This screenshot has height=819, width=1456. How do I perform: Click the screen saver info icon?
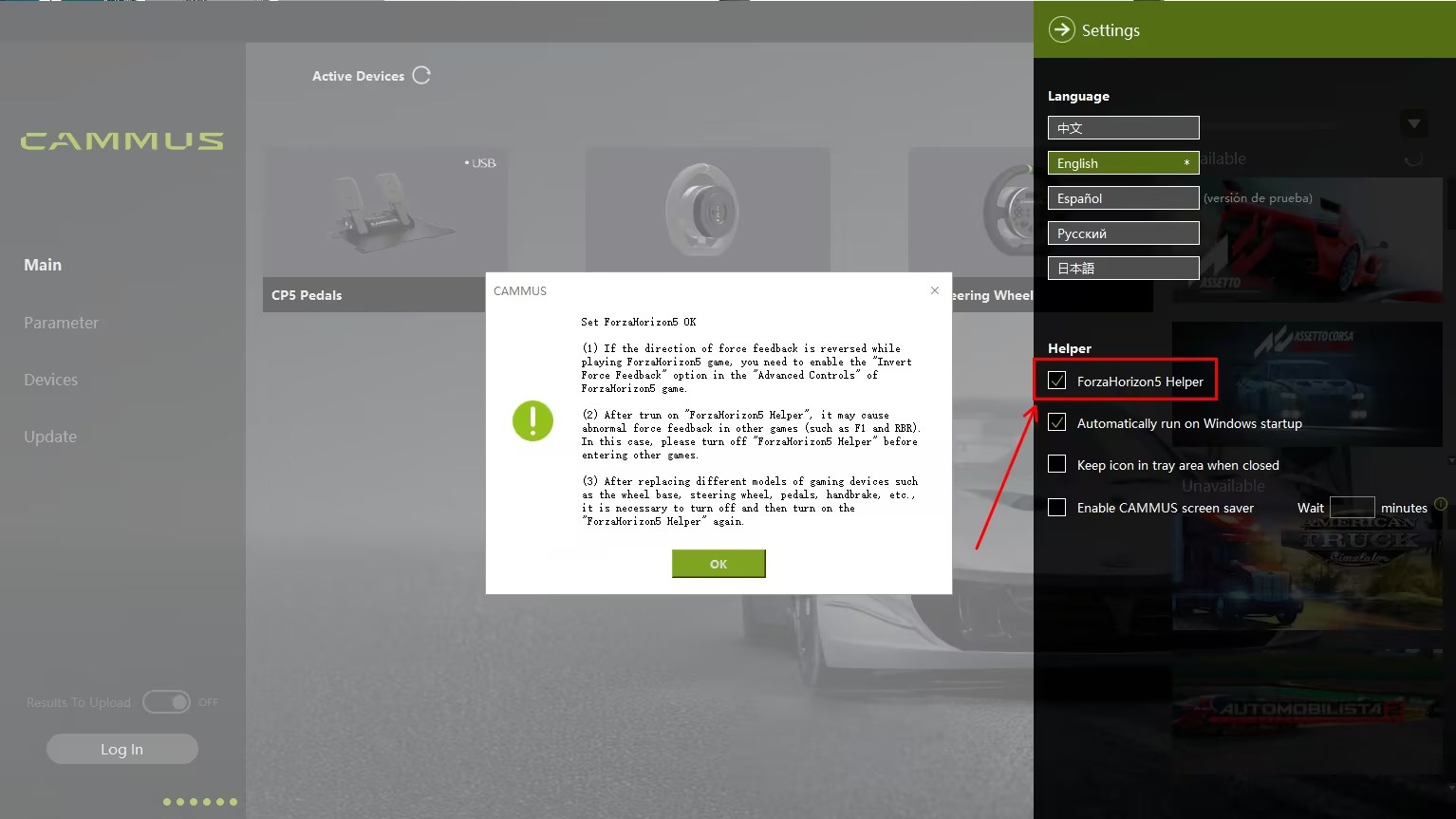(1441, 505)
